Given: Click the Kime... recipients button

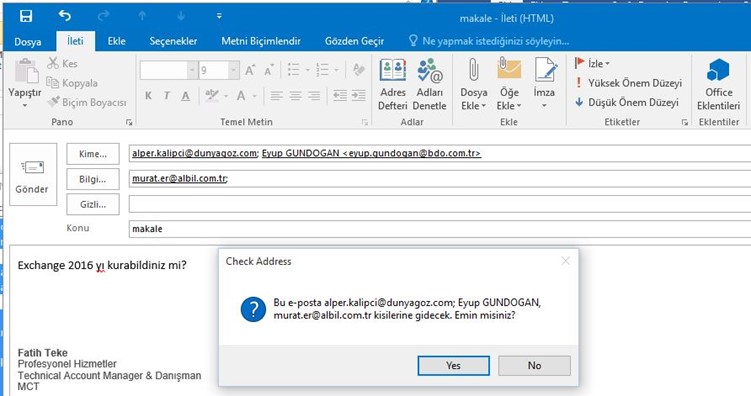Looking at the screenshot, I should 93,154.
